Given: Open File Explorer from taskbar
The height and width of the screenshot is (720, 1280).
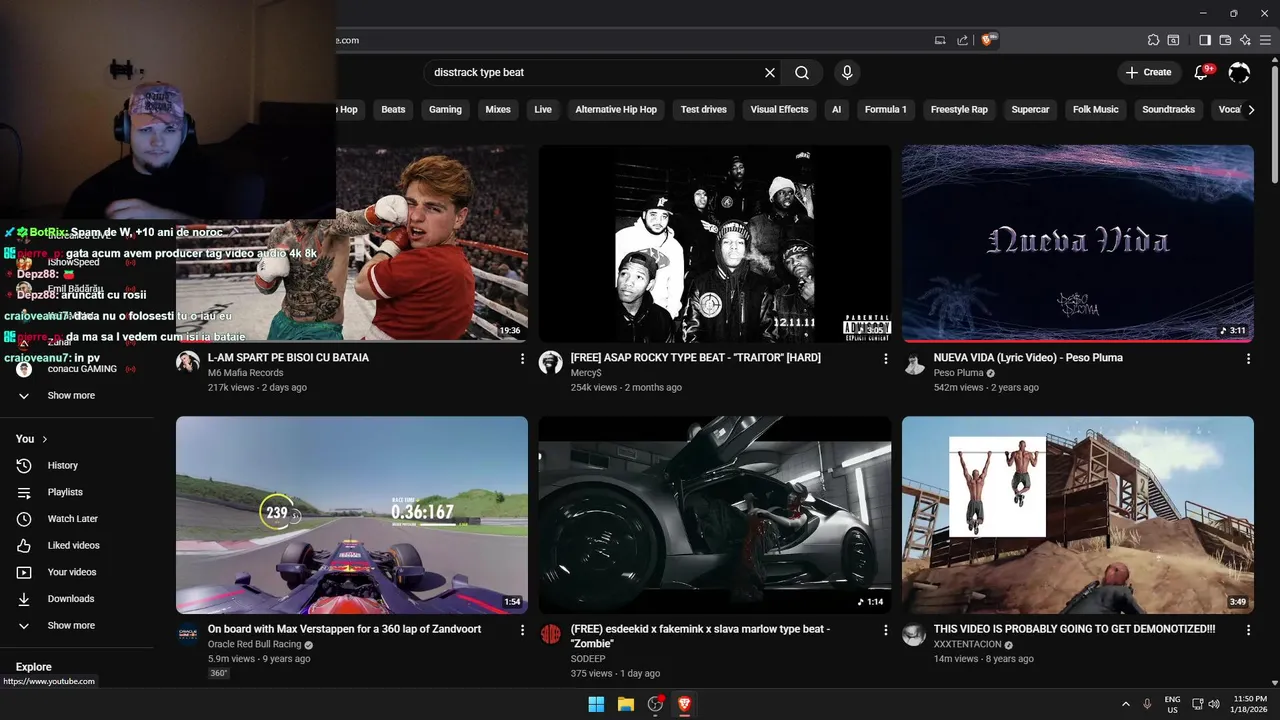Looking at the screenshot, I should coord(626,704).
